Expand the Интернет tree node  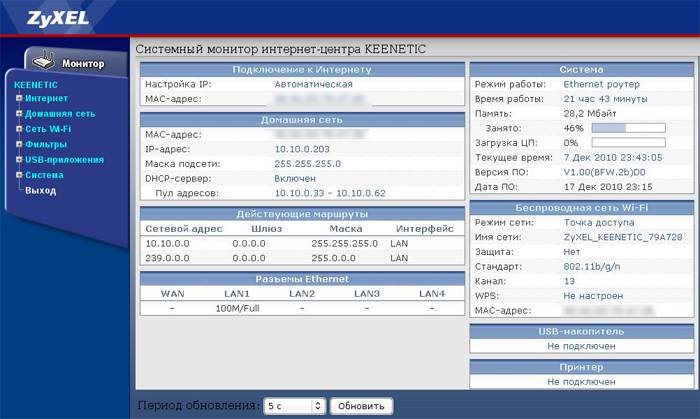pos(19,98)
